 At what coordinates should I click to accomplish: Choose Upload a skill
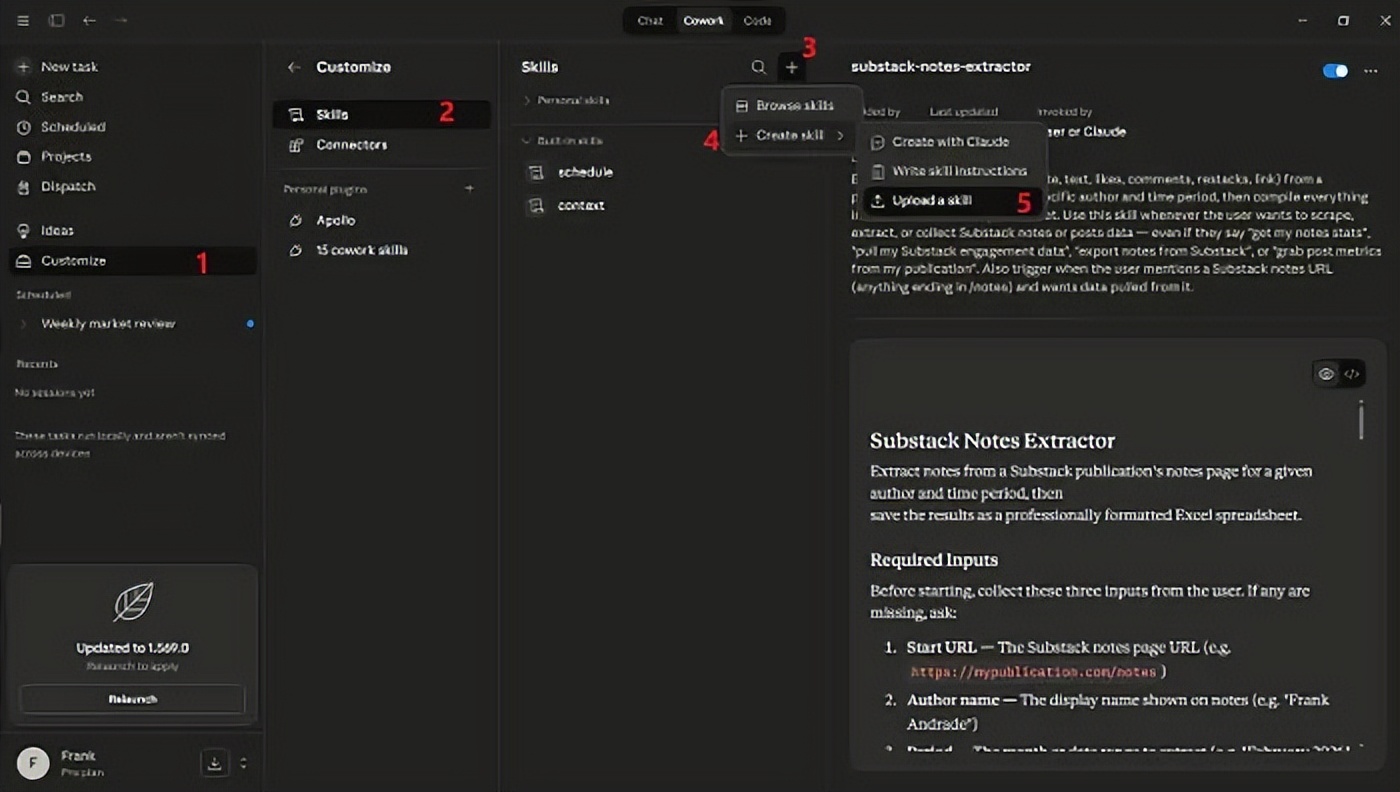pos(952,201)
